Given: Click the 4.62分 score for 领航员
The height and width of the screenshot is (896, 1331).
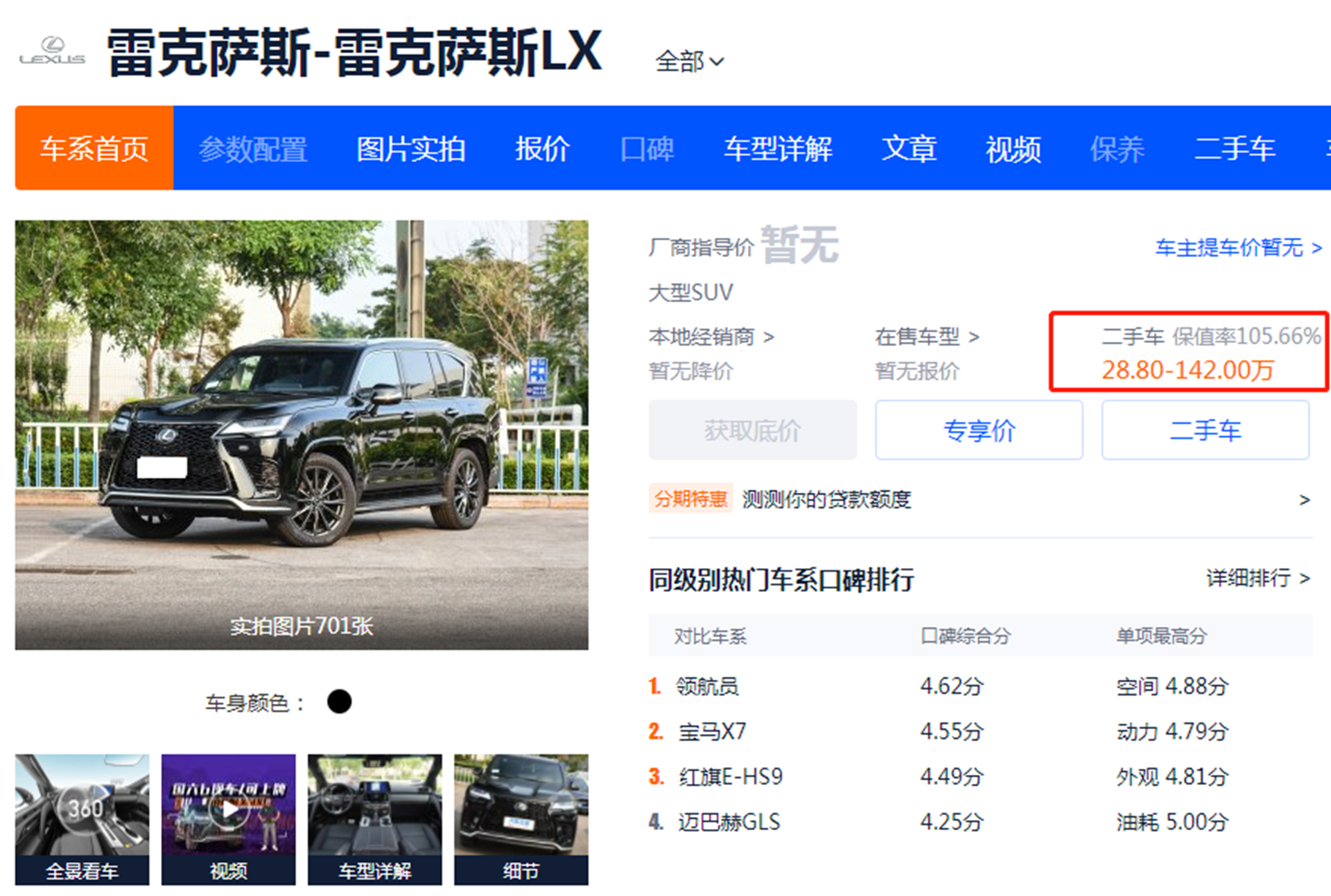Looking at the screenshot, I should 952,686.
